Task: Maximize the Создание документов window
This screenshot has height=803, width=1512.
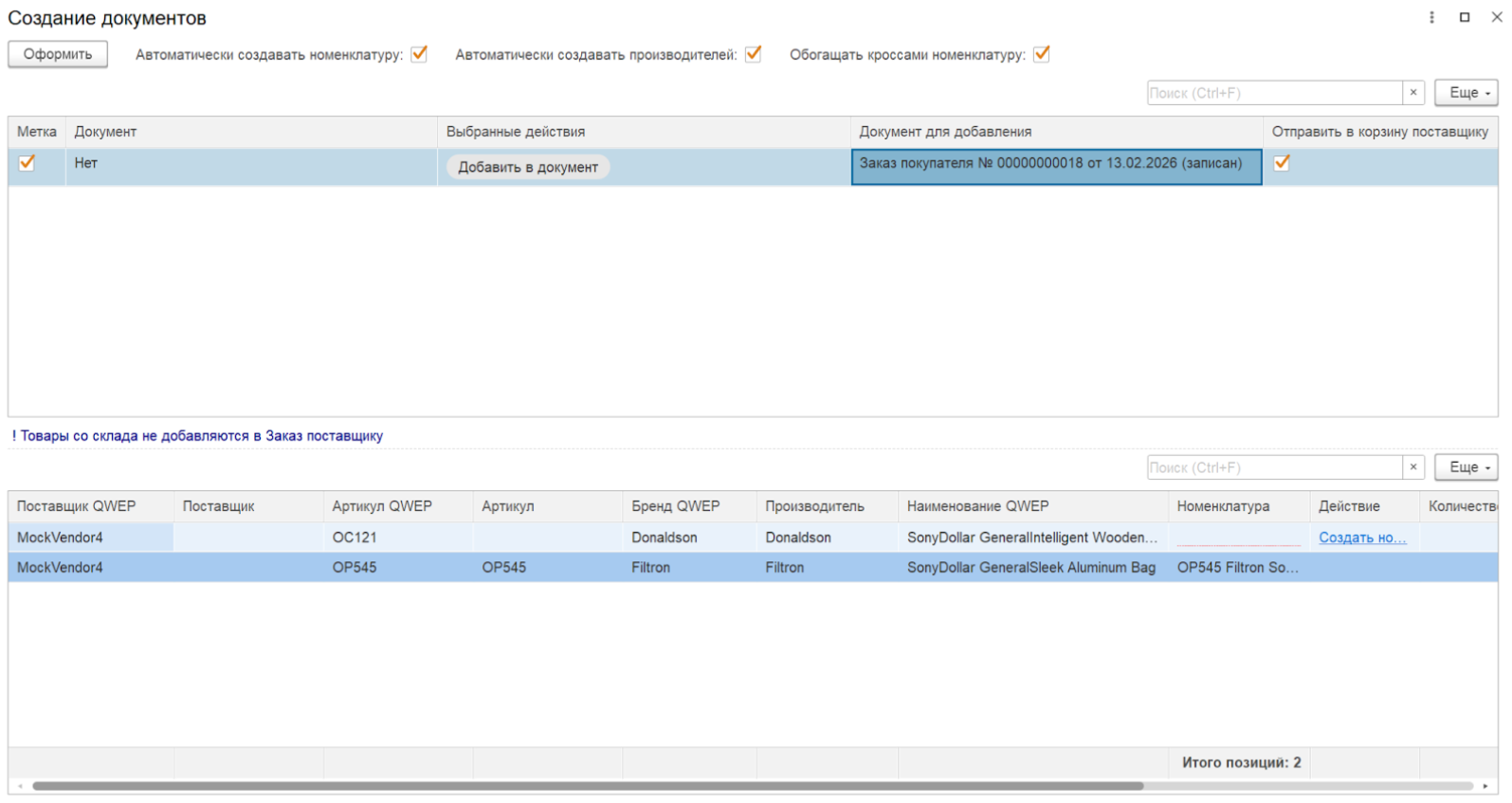Action: 1465,17
